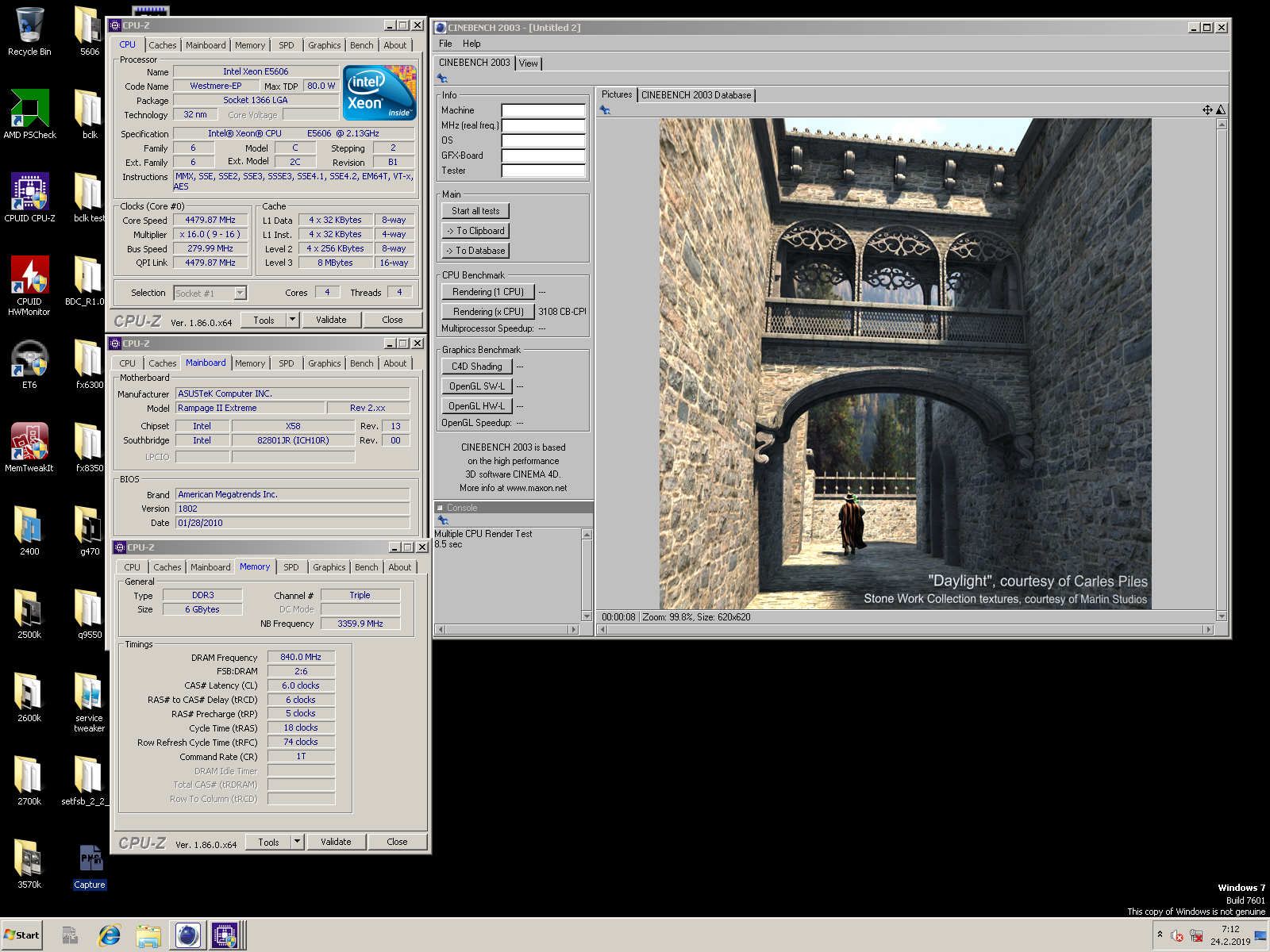The image size is (1270, 952).
Task: Select the 2700k folder on desktop
Action: point(29,781)
